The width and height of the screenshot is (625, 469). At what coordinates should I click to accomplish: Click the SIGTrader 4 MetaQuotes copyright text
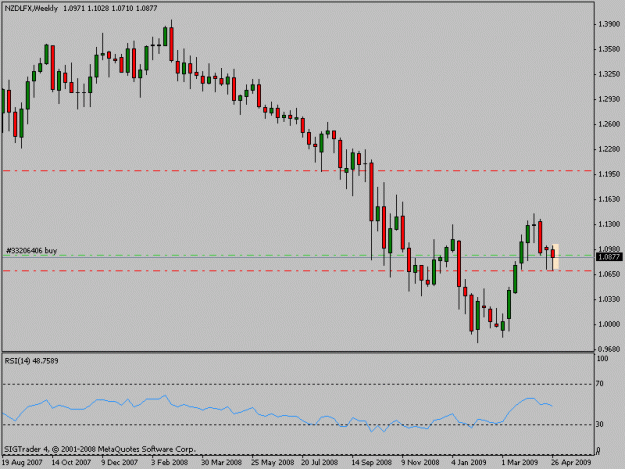point(100,449)
